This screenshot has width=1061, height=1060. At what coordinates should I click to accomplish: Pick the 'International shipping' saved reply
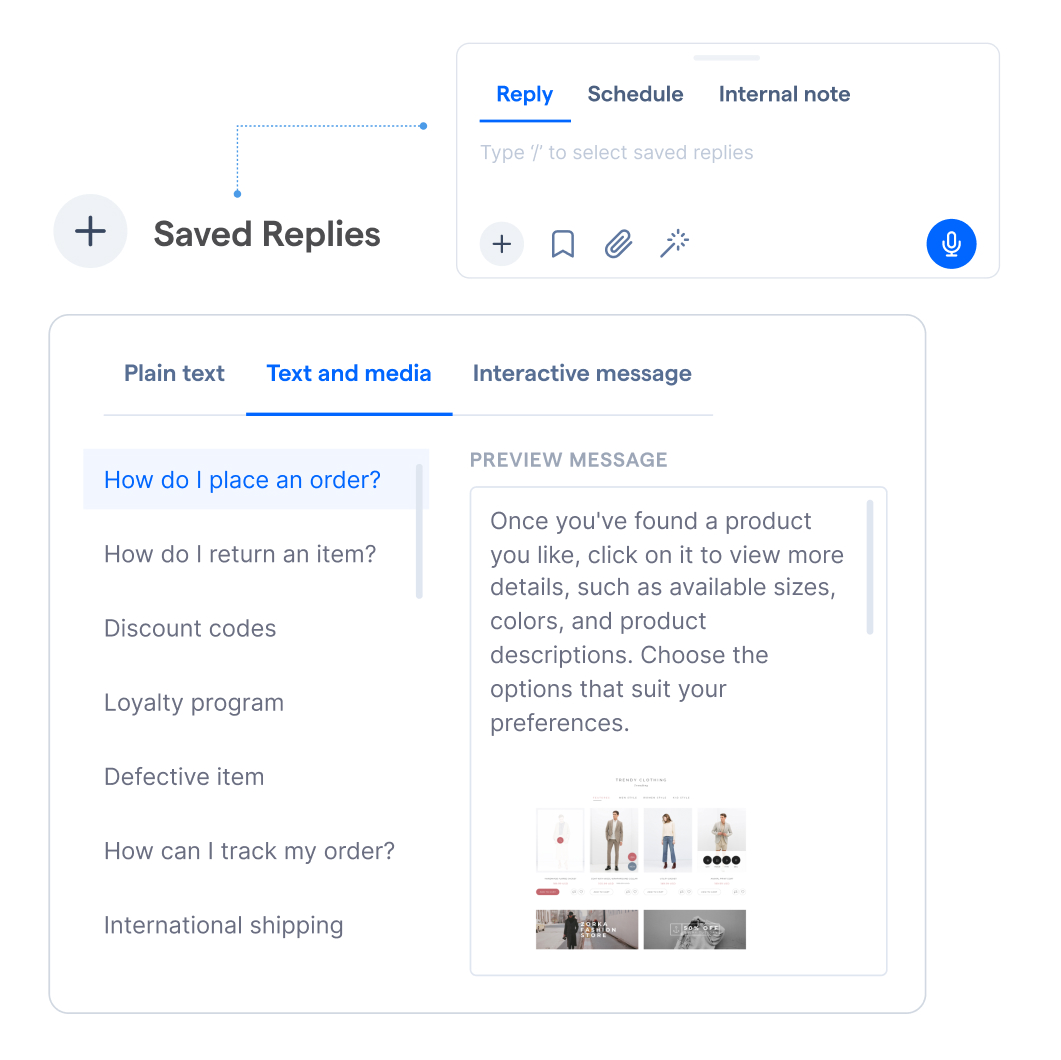(x=223, y=925)
